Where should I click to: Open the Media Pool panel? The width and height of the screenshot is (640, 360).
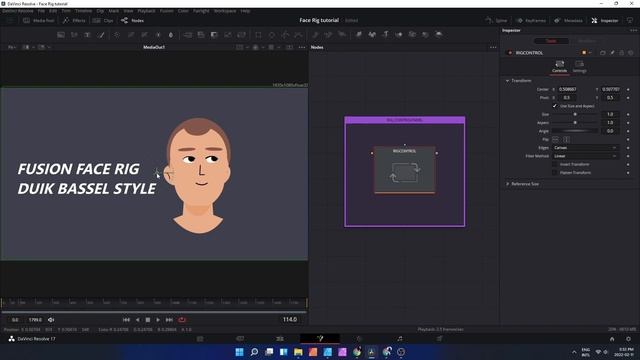pyautogui.click(x=38, y=20)
